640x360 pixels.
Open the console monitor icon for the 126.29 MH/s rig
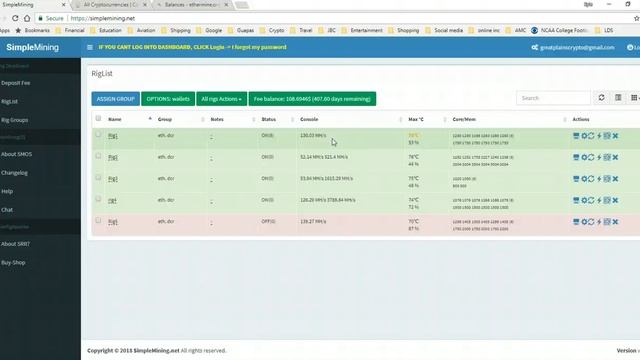point(576,200)
